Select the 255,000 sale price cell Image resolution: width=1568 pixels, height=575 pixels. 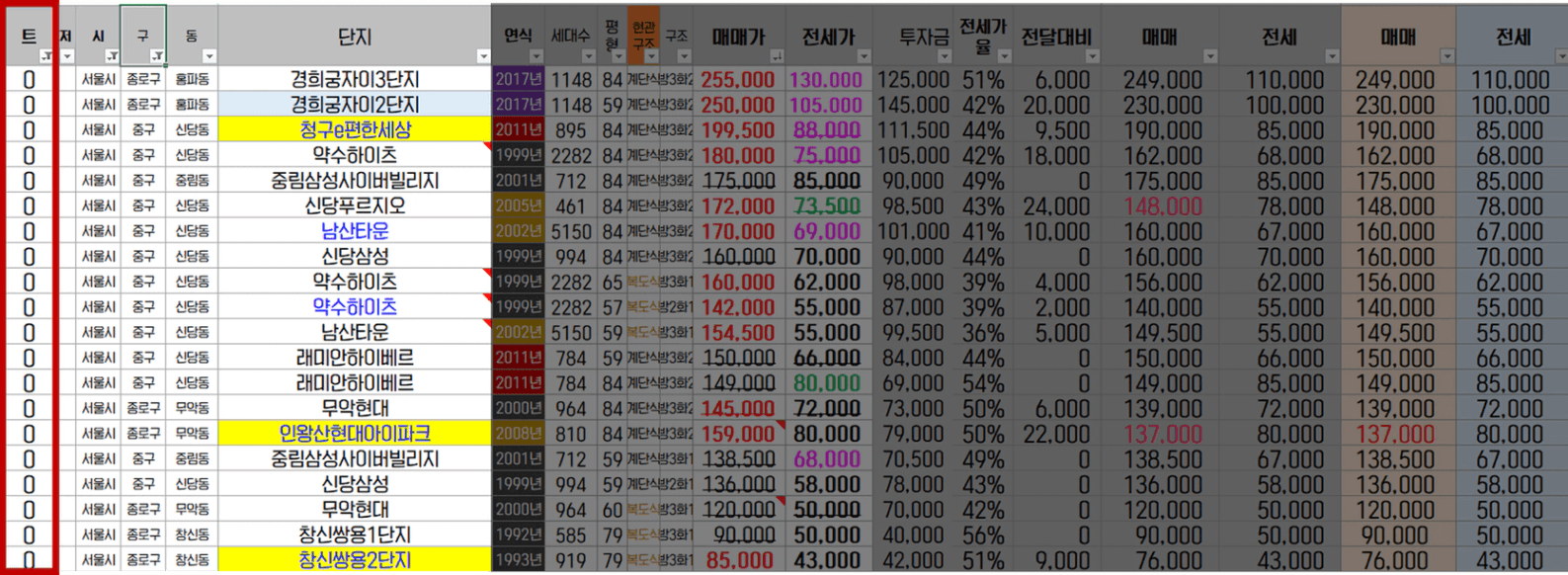click(x=740, y=79)
